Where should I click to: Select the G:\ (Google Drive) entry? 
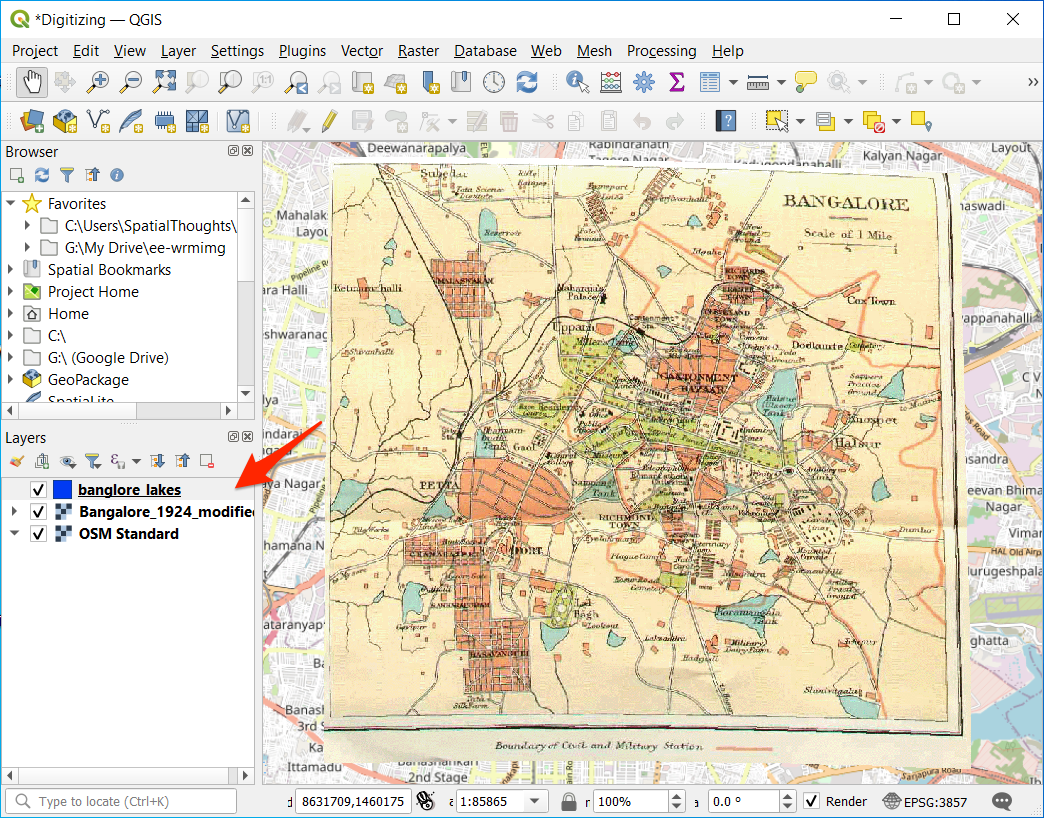(108, 357)
